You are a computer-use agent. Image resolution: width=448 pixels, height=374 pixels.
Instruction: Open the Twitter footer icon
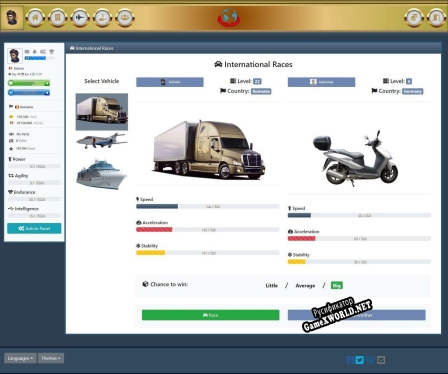tap(360, 360)
